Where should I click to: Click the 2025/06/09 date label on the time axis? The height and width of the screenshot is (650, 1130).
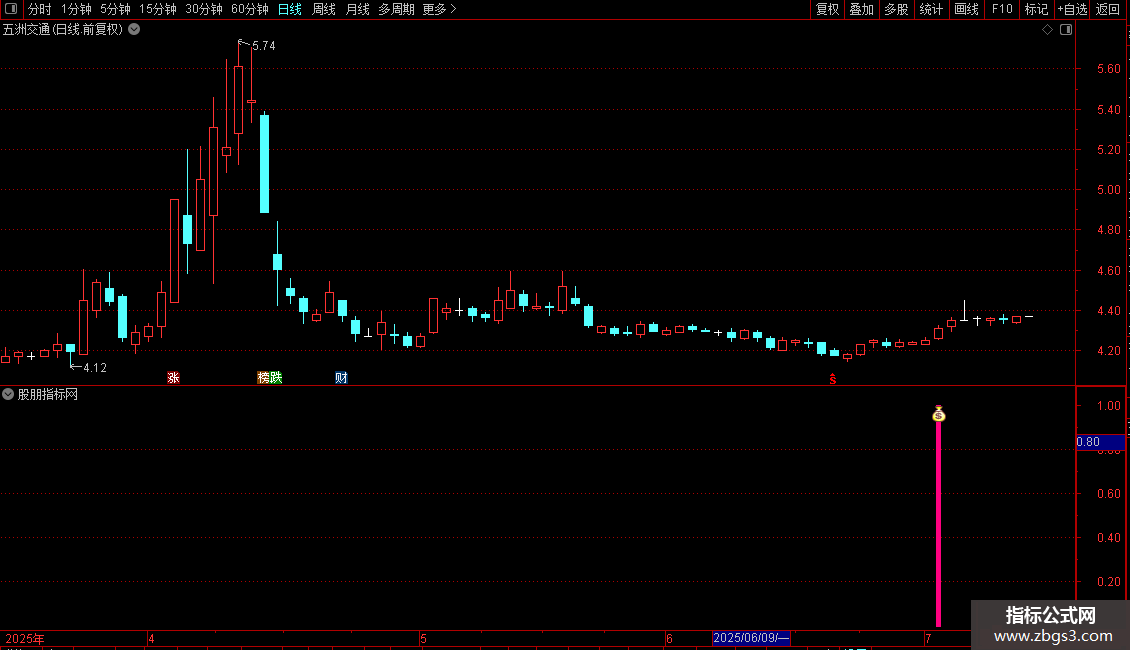(x=751, y=638)
